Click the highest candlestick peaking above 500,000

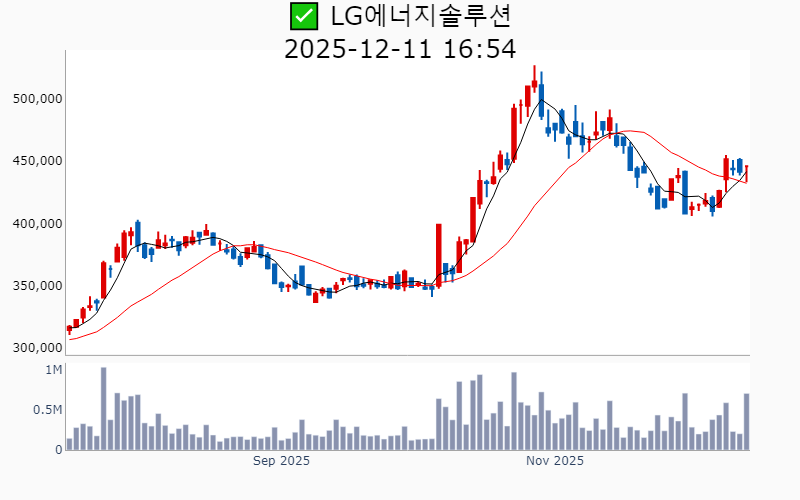(x=535, y=85)
